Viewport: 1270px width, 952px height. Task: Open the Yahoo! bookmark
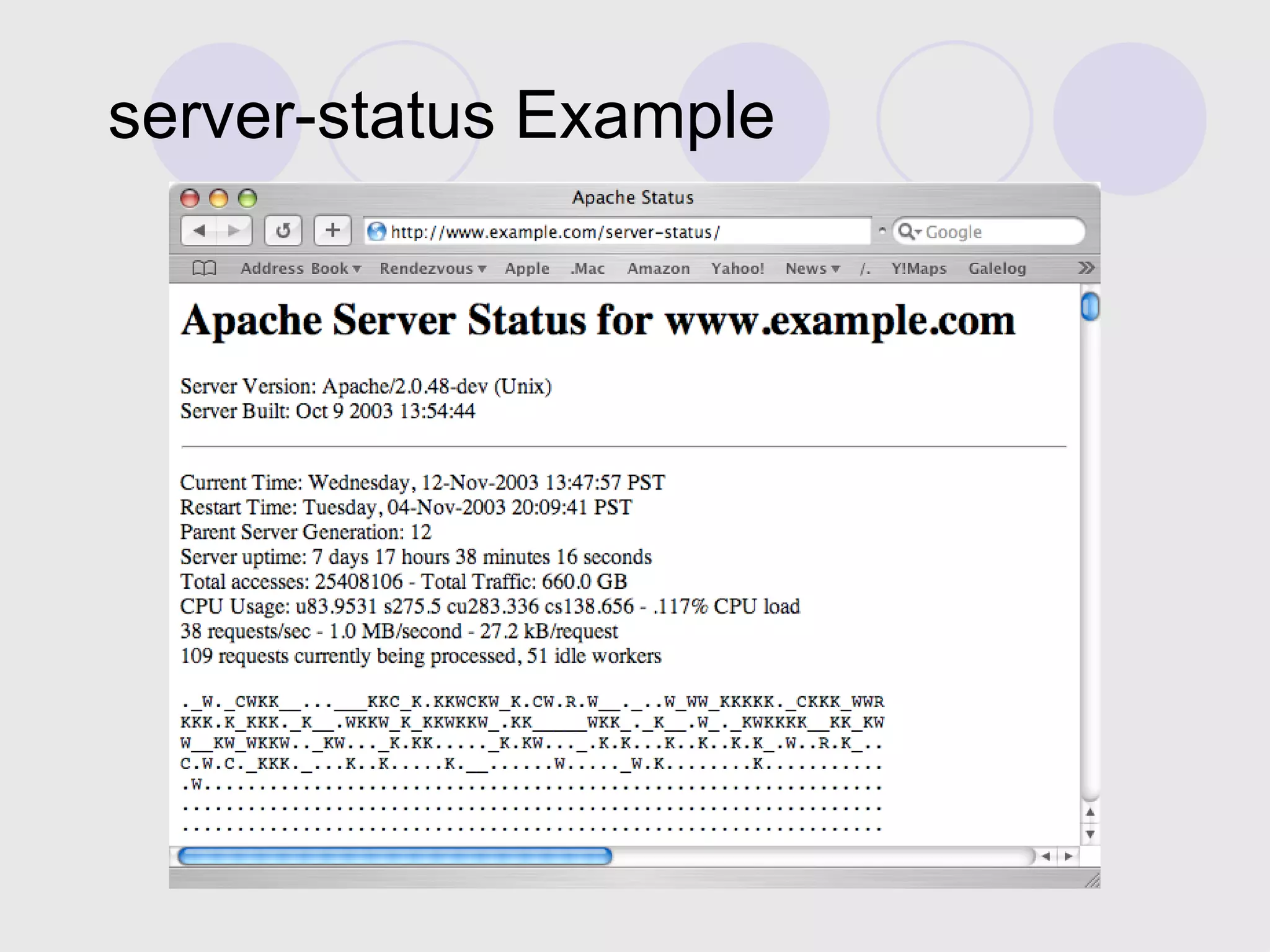pyautogui.click(x=737, y=268)
